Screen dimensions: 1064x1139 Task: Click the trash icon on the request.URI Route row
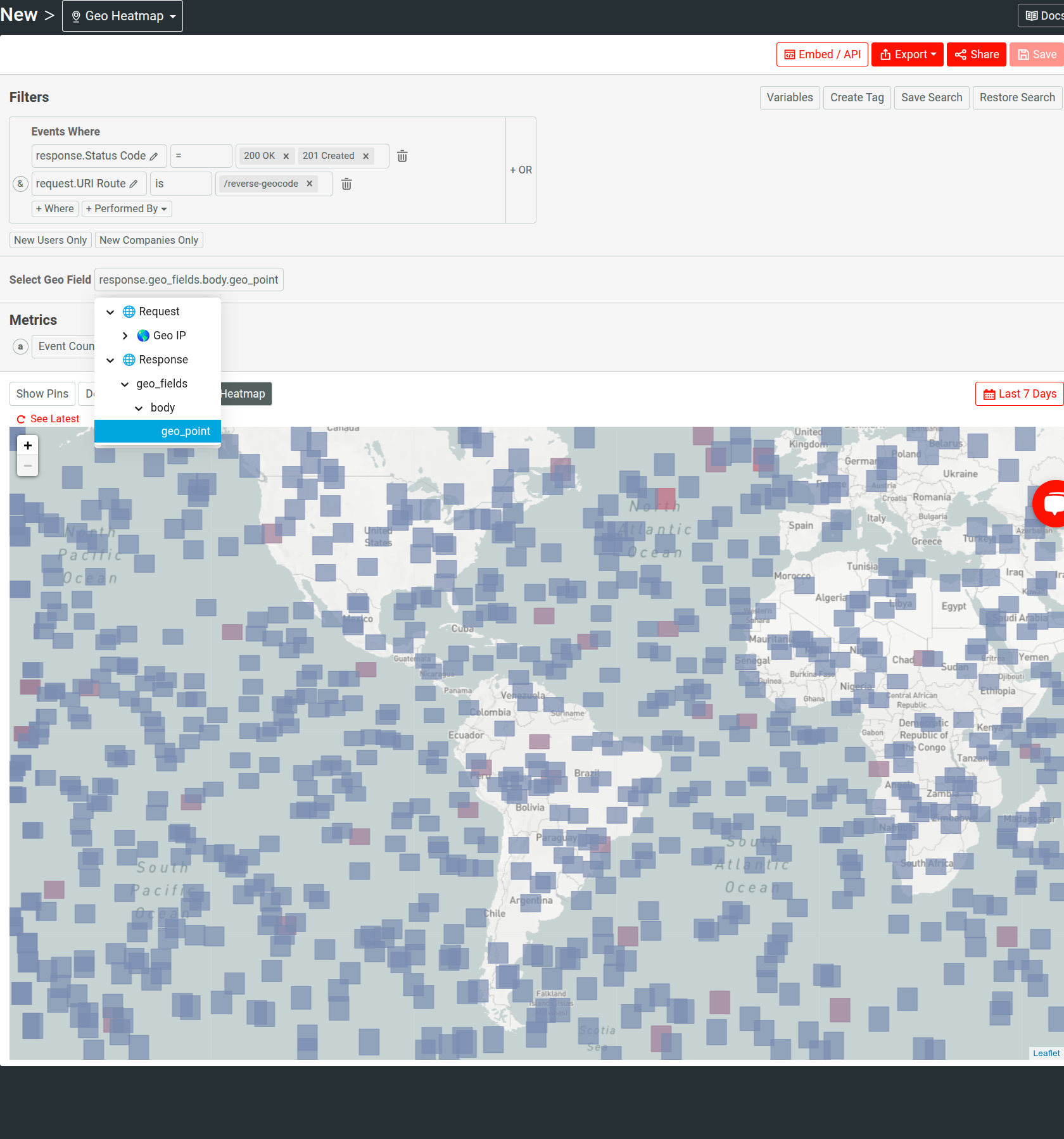point(346,184)
